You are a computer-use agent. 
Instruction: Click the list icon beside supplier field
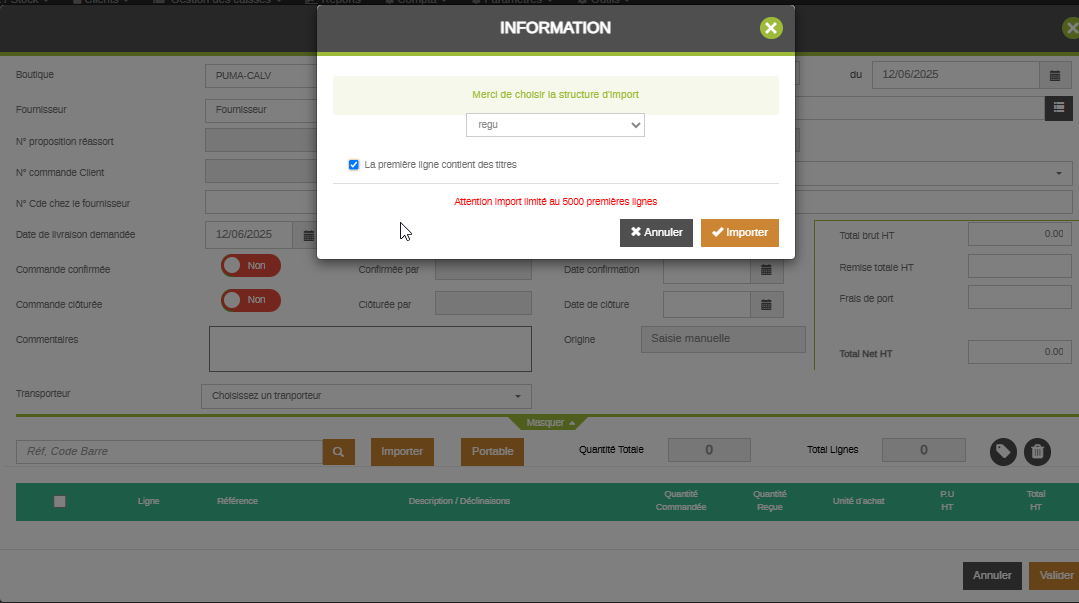click(x=1058, y=107)
